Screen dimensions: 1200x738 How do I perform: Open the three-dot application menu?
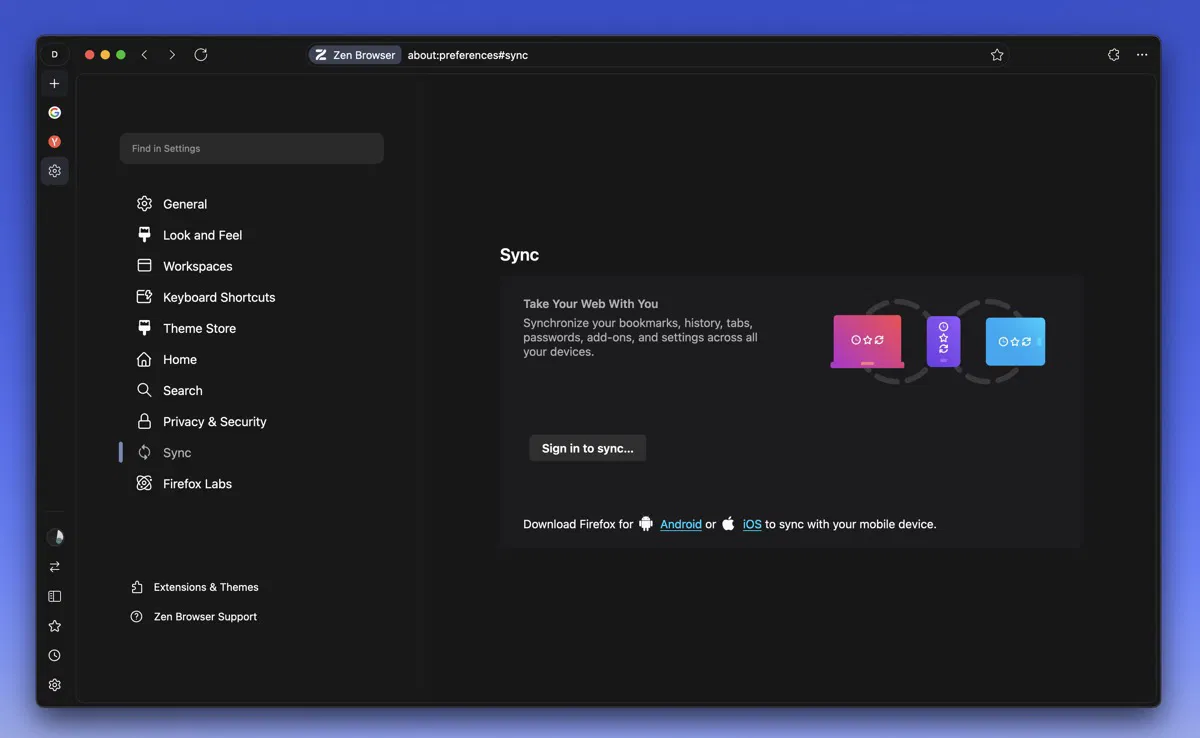[1141, 55]
